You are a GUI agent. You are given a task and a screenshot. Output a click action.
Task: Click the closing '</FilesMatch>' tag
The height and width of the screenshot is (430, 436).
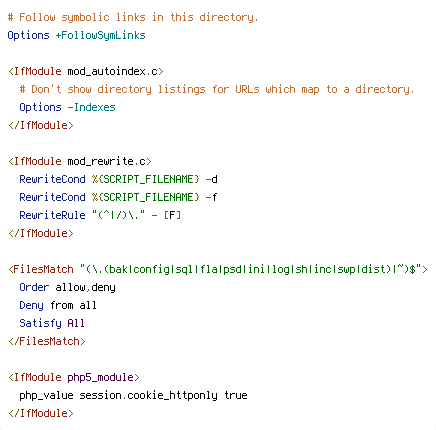tap(47, 341)
